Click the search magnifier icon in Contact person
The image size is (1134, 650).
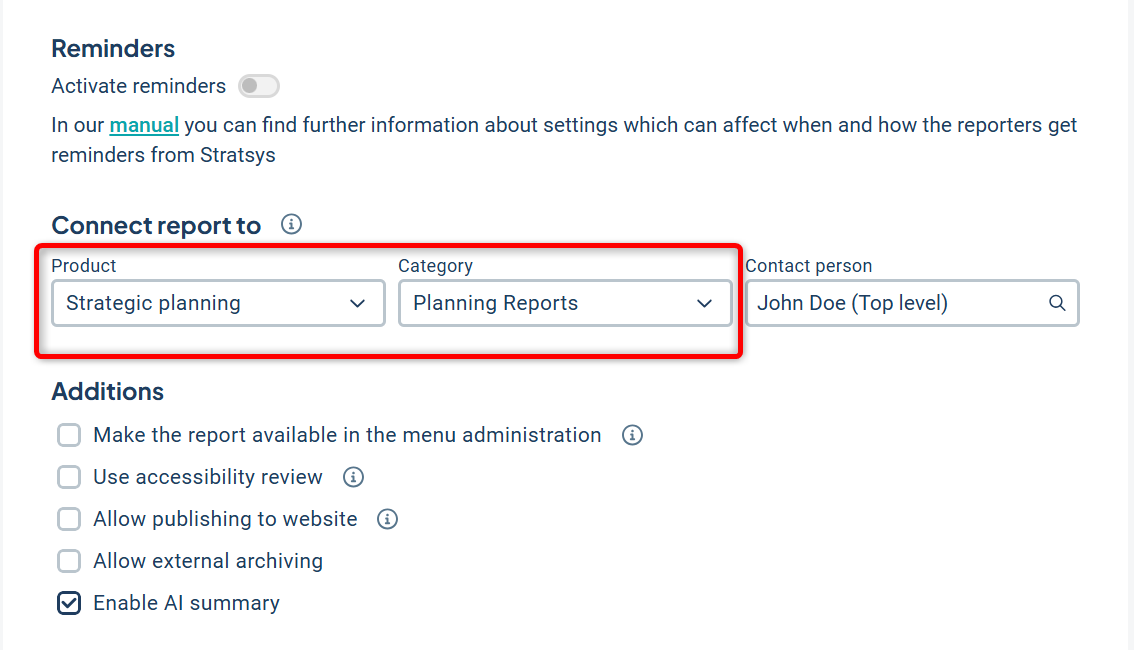(x=1056, y=303)
